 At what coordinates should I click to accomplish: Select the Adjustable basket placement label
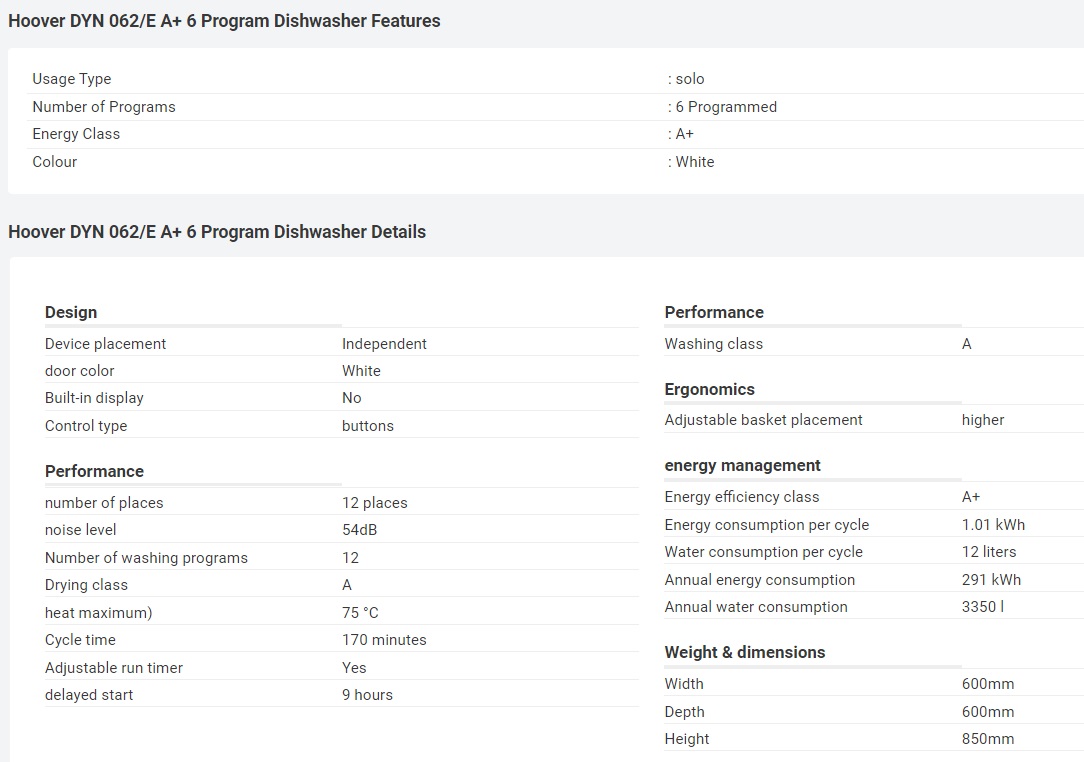coord(763,420)
